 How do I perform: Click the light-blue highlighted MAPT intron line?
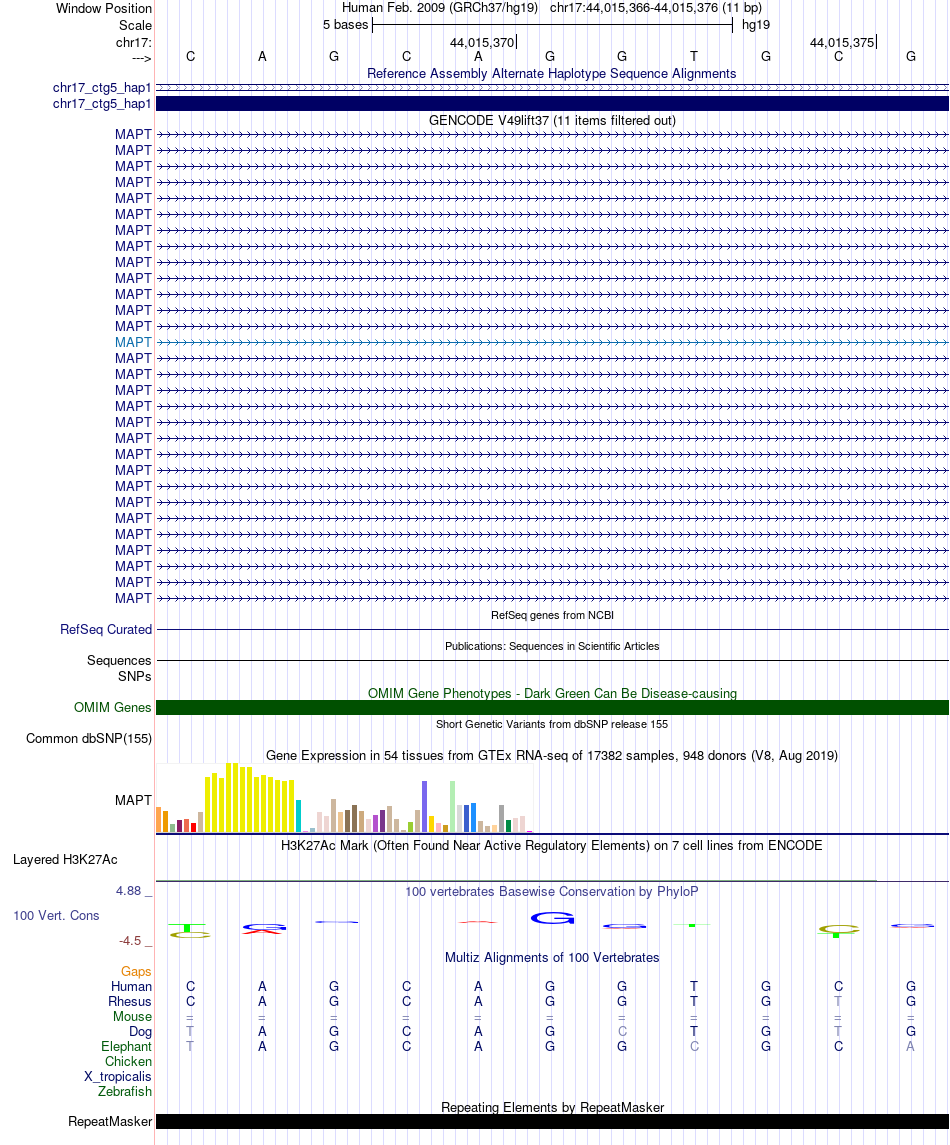click(552, 342)
